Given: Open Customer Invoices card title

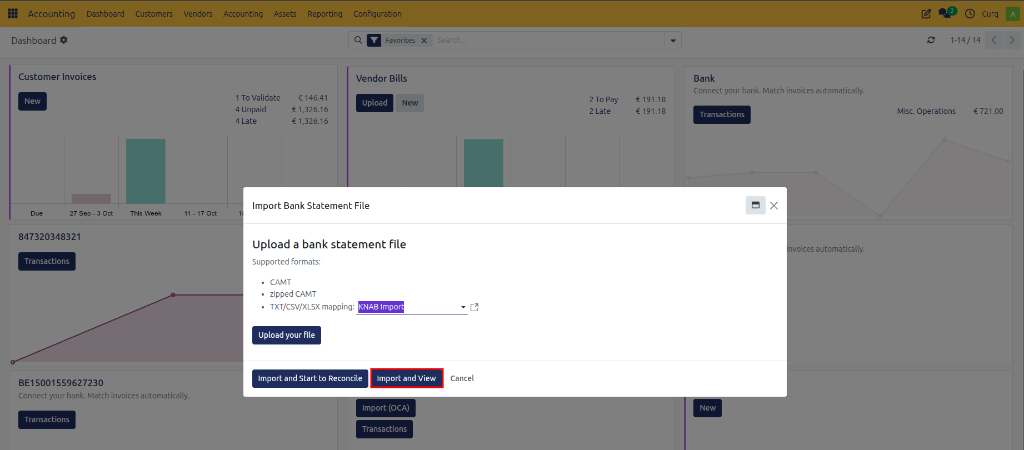Looking at the screenshot, I should click(57, 76).
